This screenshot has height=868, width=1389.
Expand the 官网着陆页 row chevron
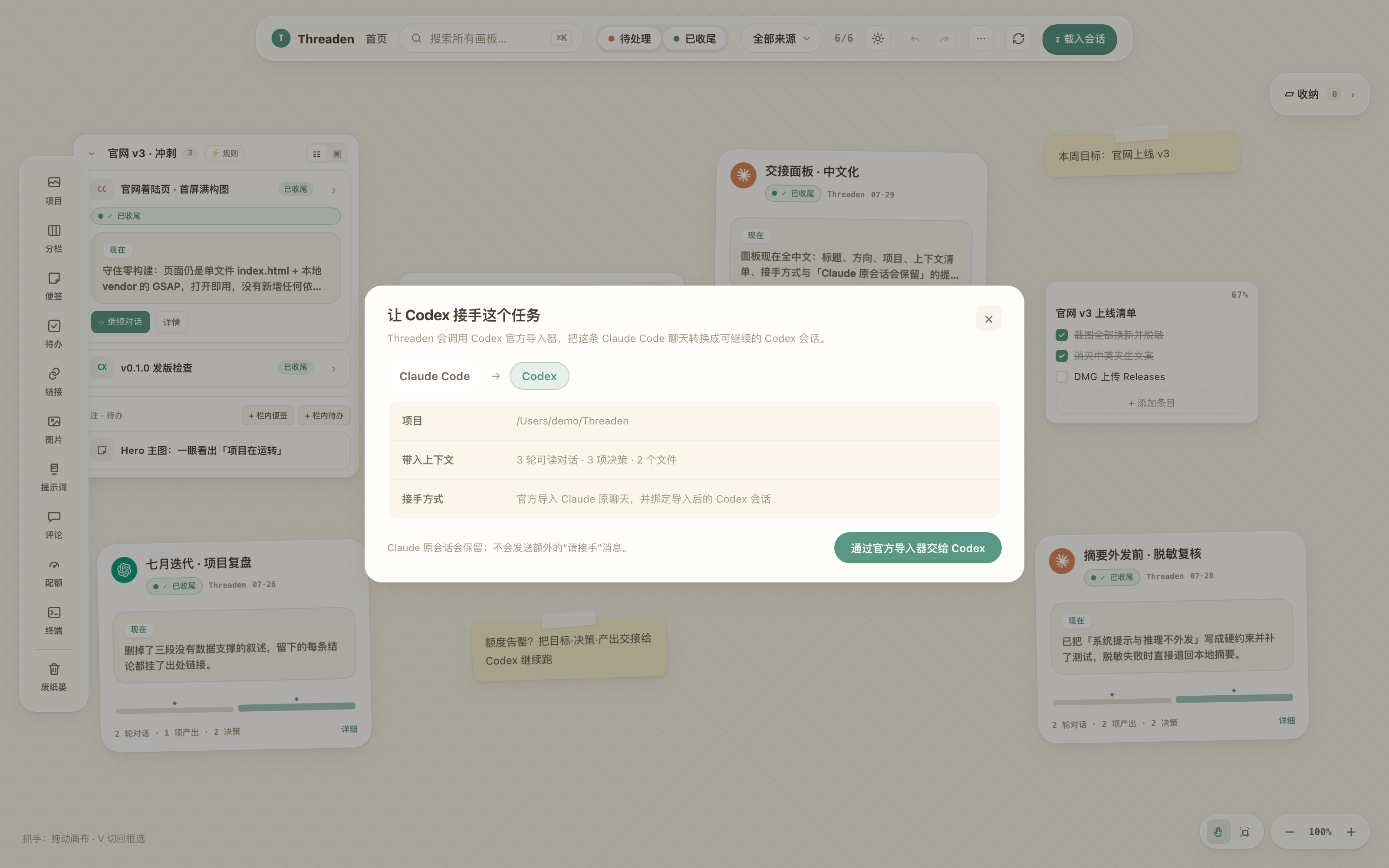333,190
